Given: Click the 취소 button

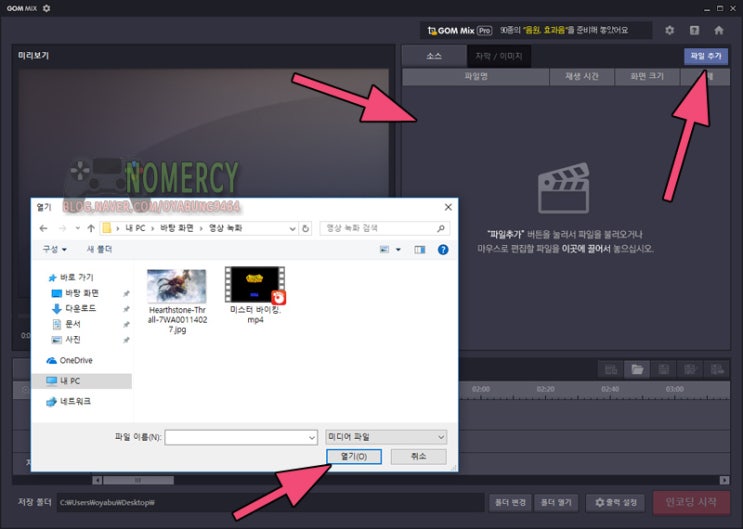Looking at the screenshot, I should pyautogui.click(x=418, y=456).
